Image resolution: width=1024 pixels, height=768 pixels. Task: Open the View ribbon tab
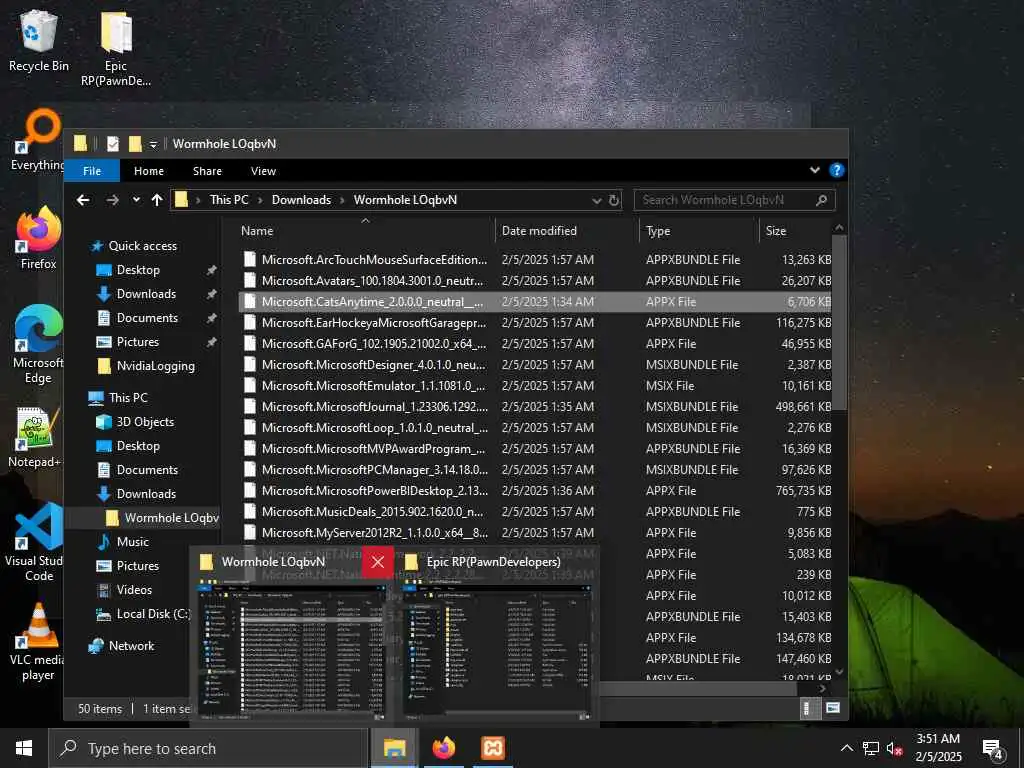pyautogui.click(x=263, y=171)
